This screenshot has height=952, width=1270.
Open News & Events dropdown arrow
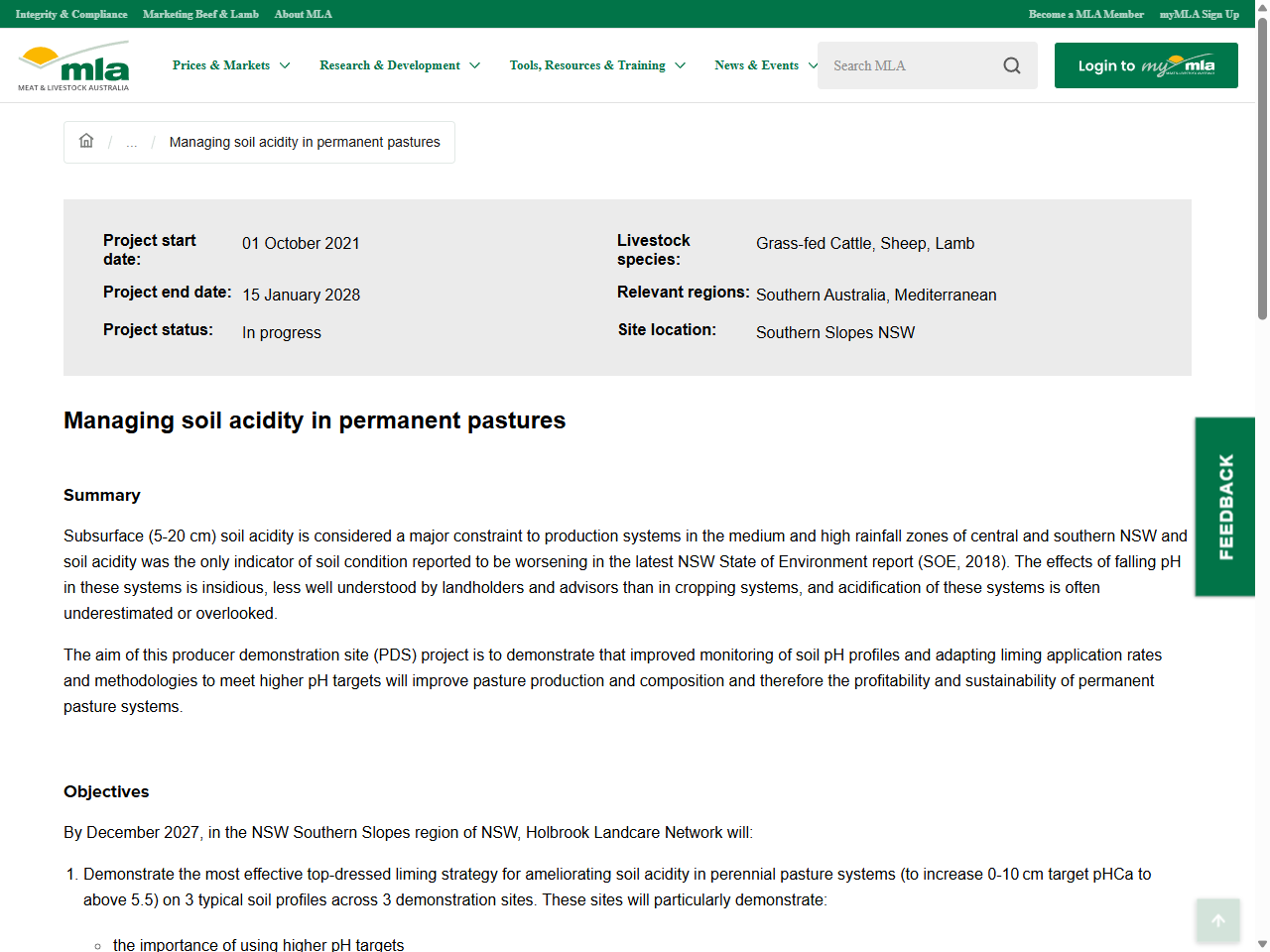[x=814, y=65]
